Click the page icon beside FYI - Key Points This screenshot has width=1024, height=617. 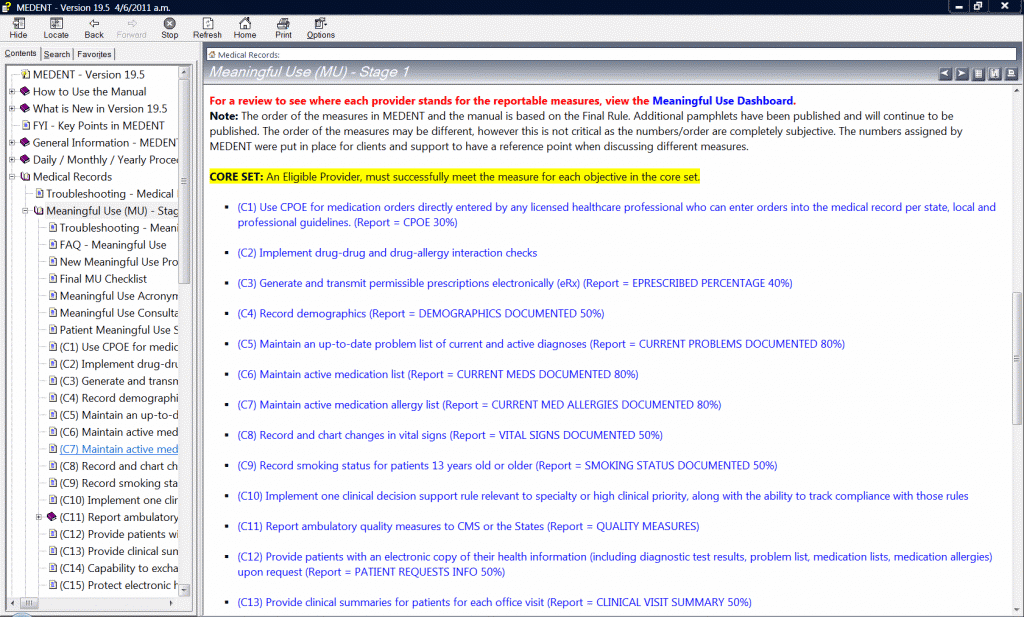point(26,125)
